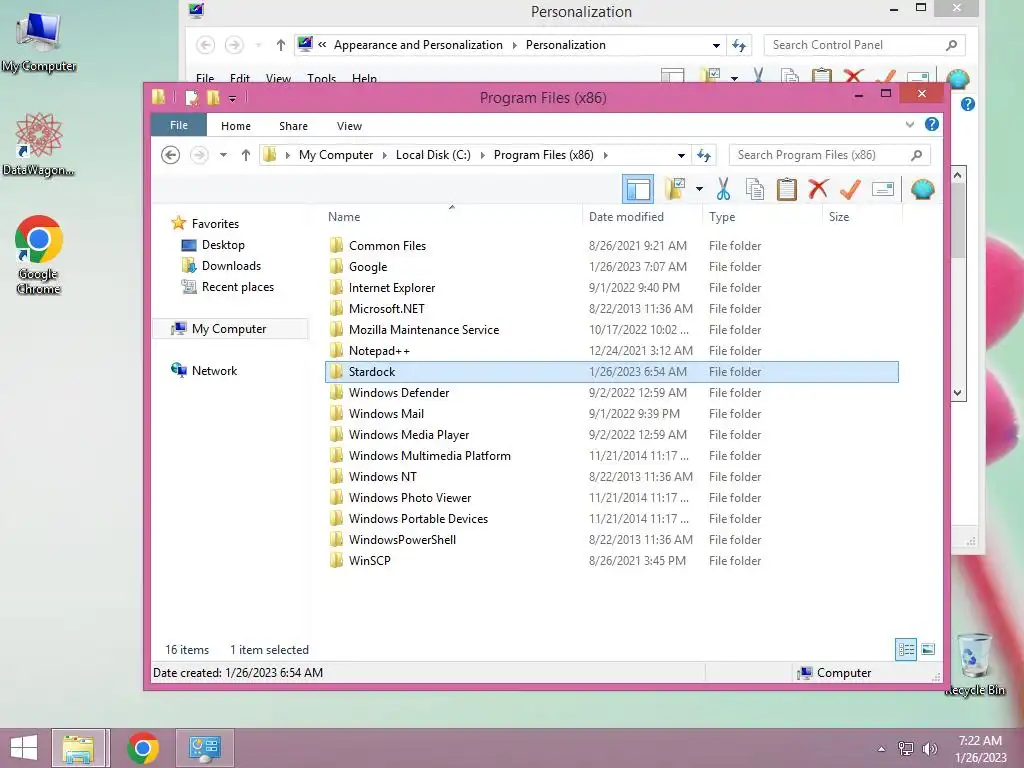
Task: Select Desktop under Favorites
Action: pos(223,245)
